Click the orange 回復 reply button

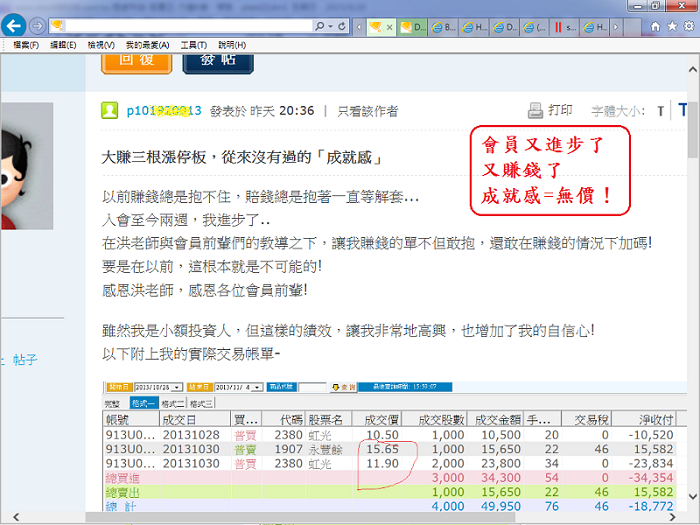coord(137,63)
